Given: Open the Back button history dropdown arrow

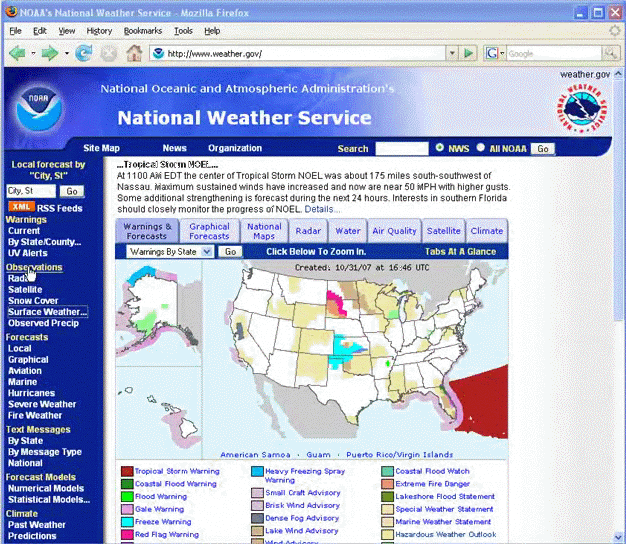Looking at the screenshot, I should [33, 53].
